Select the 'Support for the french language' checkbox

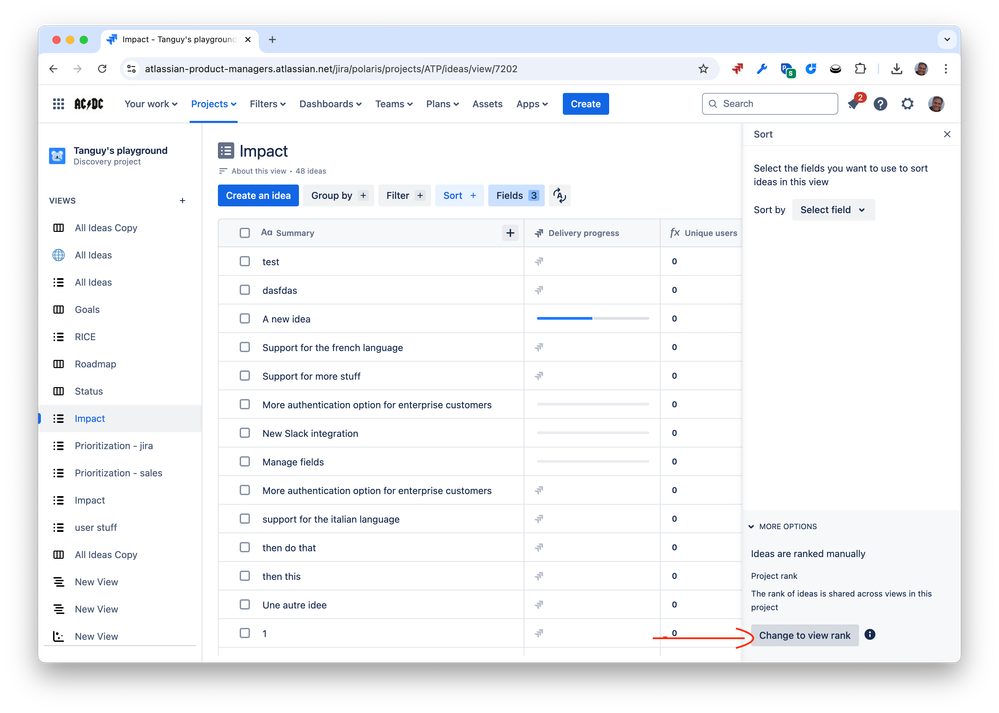coord(245,347)
